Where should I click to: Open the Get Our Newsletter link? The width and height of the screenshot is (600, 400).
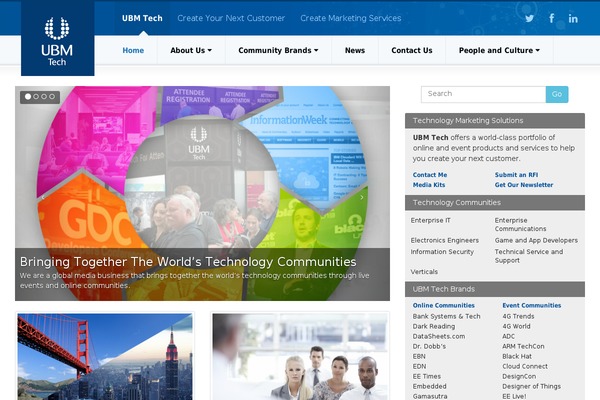coord(524,184)
